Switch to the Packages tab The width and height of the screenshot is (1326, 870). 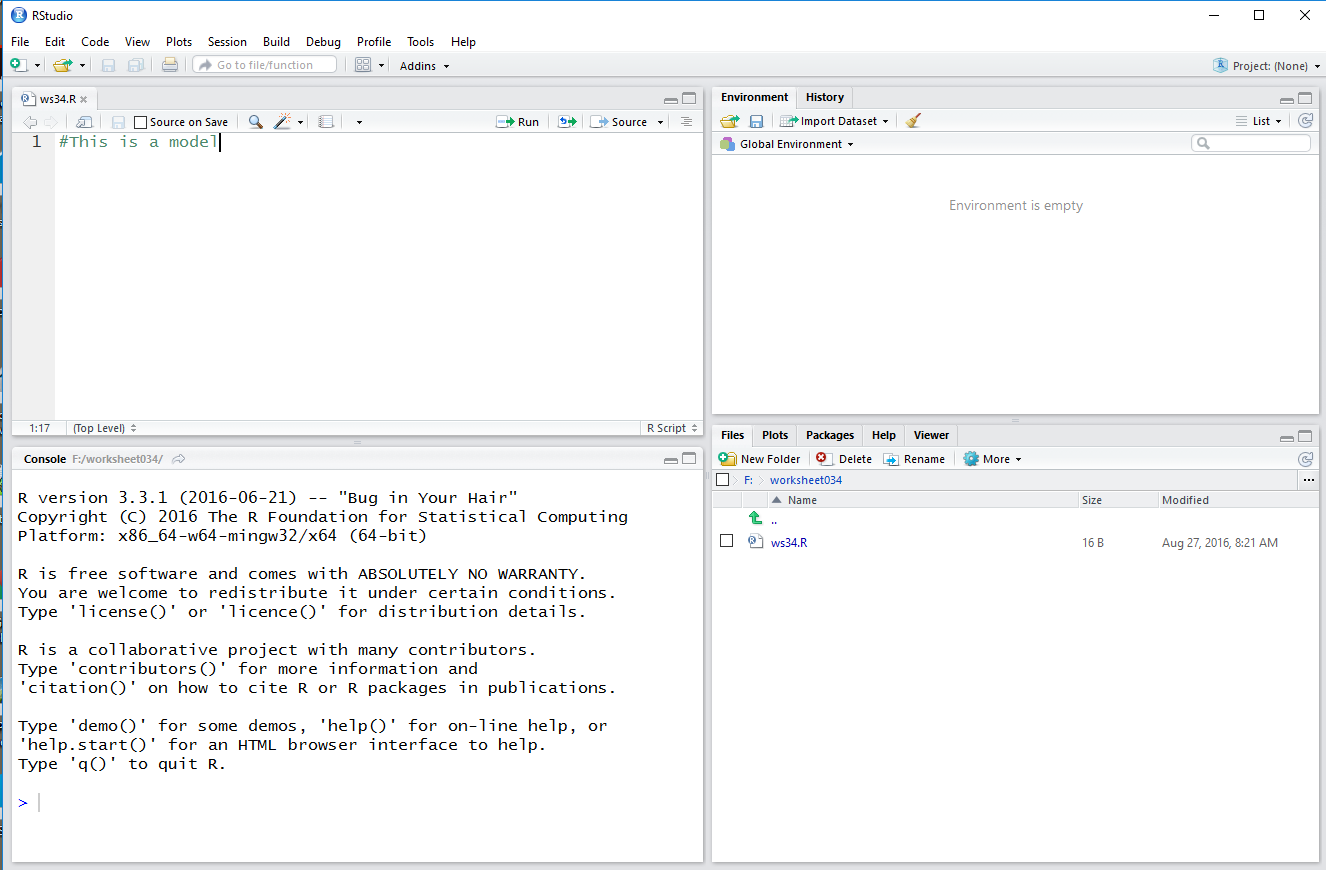(x=830, y=435)
